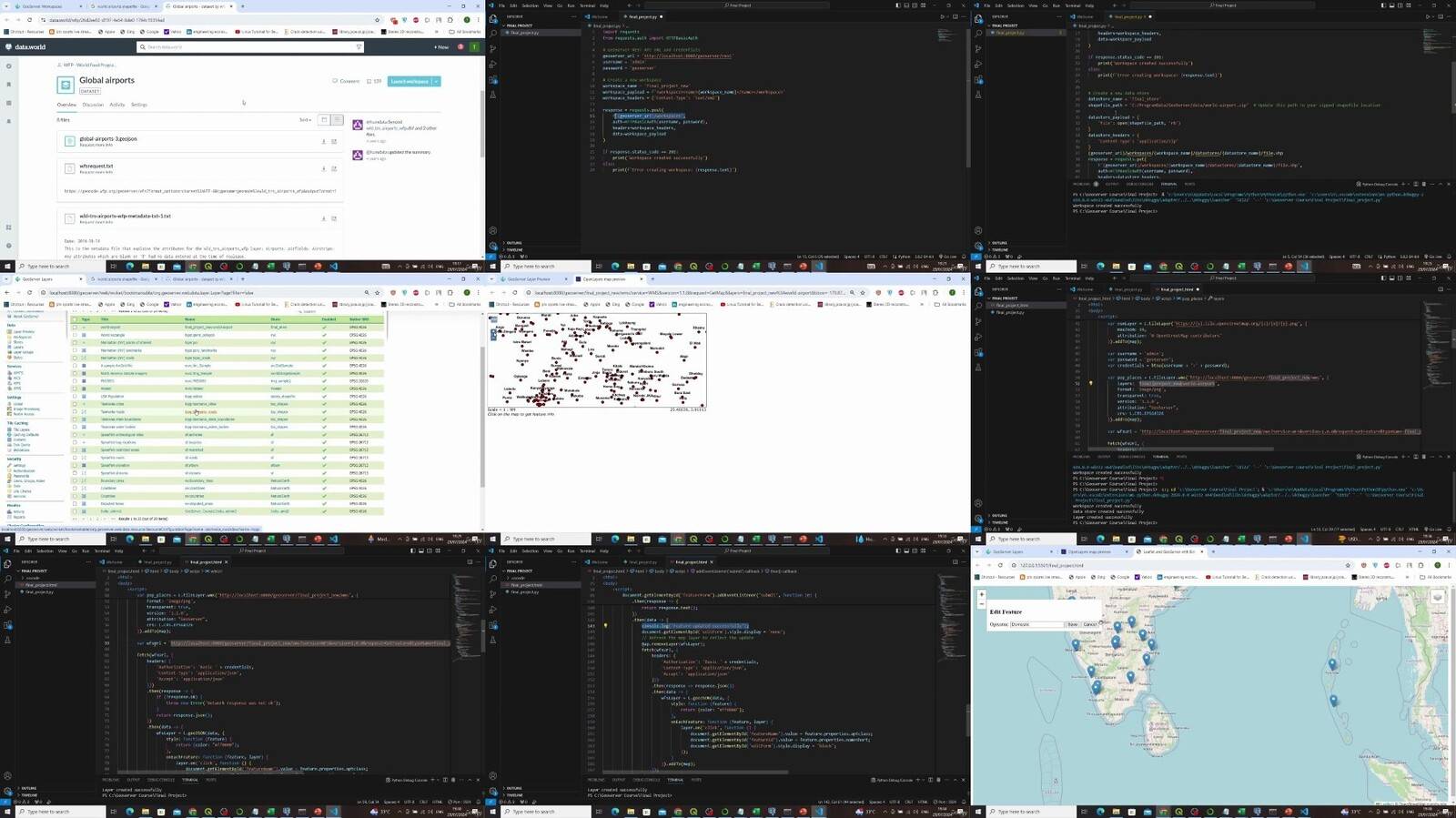Click the code-action lightbulb in bottom-middle VS Code editor
This screenshot has height=818, width=1456.
tap(605, 626)
